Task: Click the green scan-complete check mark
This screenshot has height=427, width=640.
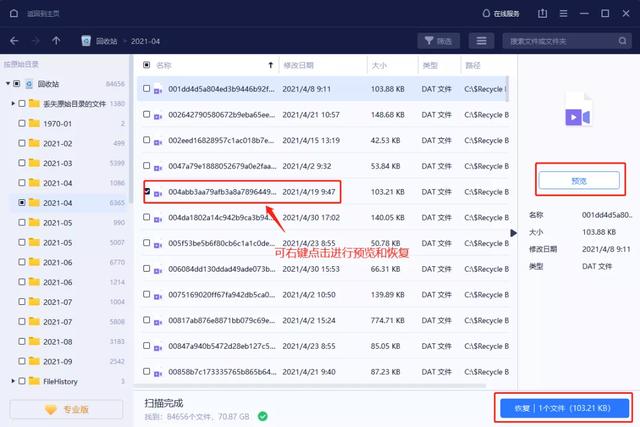Action: click(x=263, y=416)
